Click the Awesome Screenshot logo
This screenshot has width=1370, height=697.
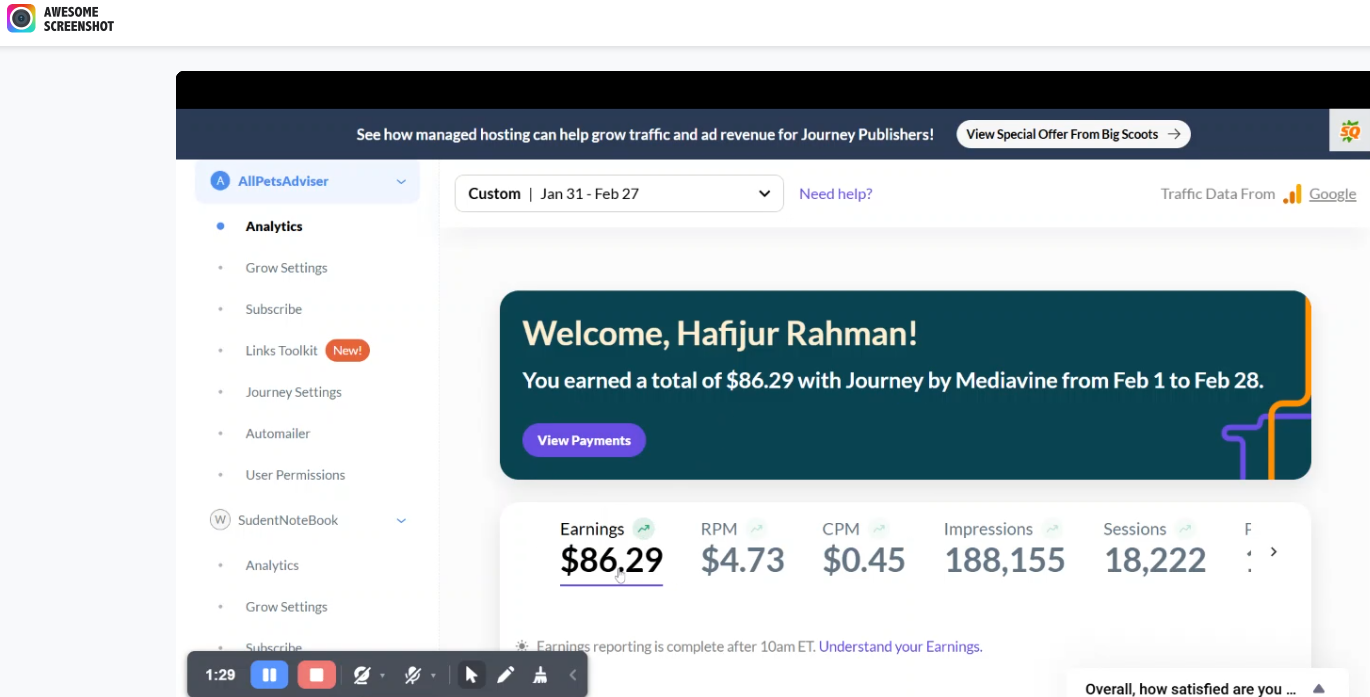click(x=61, y=19)
